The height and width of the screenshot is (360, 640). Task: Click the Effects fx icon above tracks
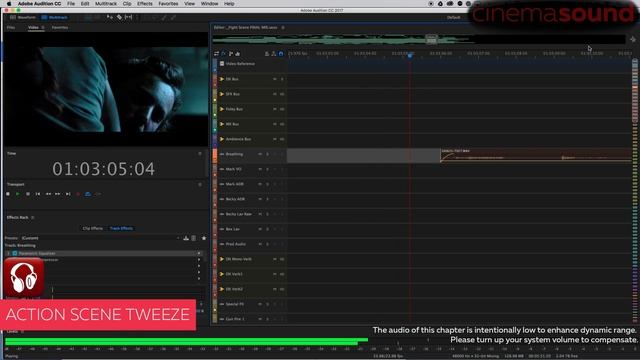point(223,53)
